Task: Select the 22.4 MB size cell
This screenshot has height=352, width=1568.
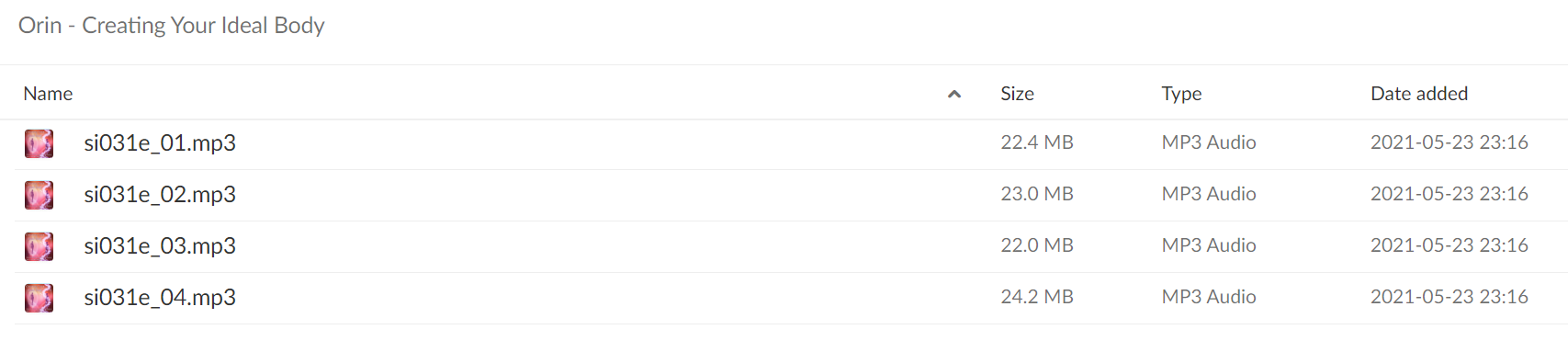Action: coord(1037,142)
